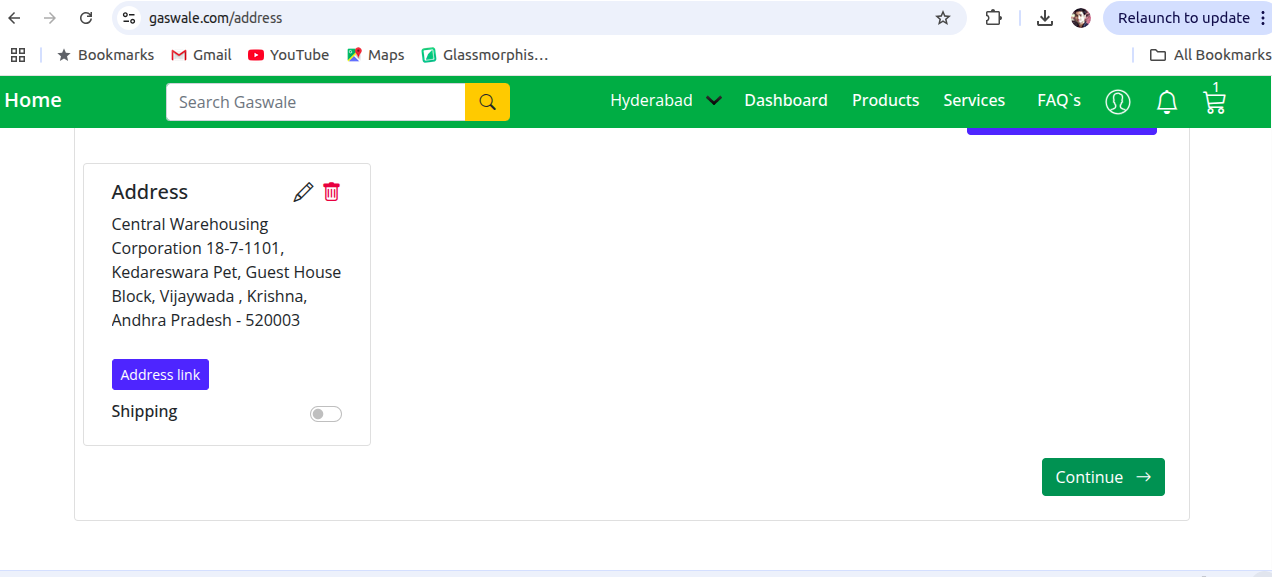The image size is (1272, 577).
Task: Click the Address link button
Action: 160,375
